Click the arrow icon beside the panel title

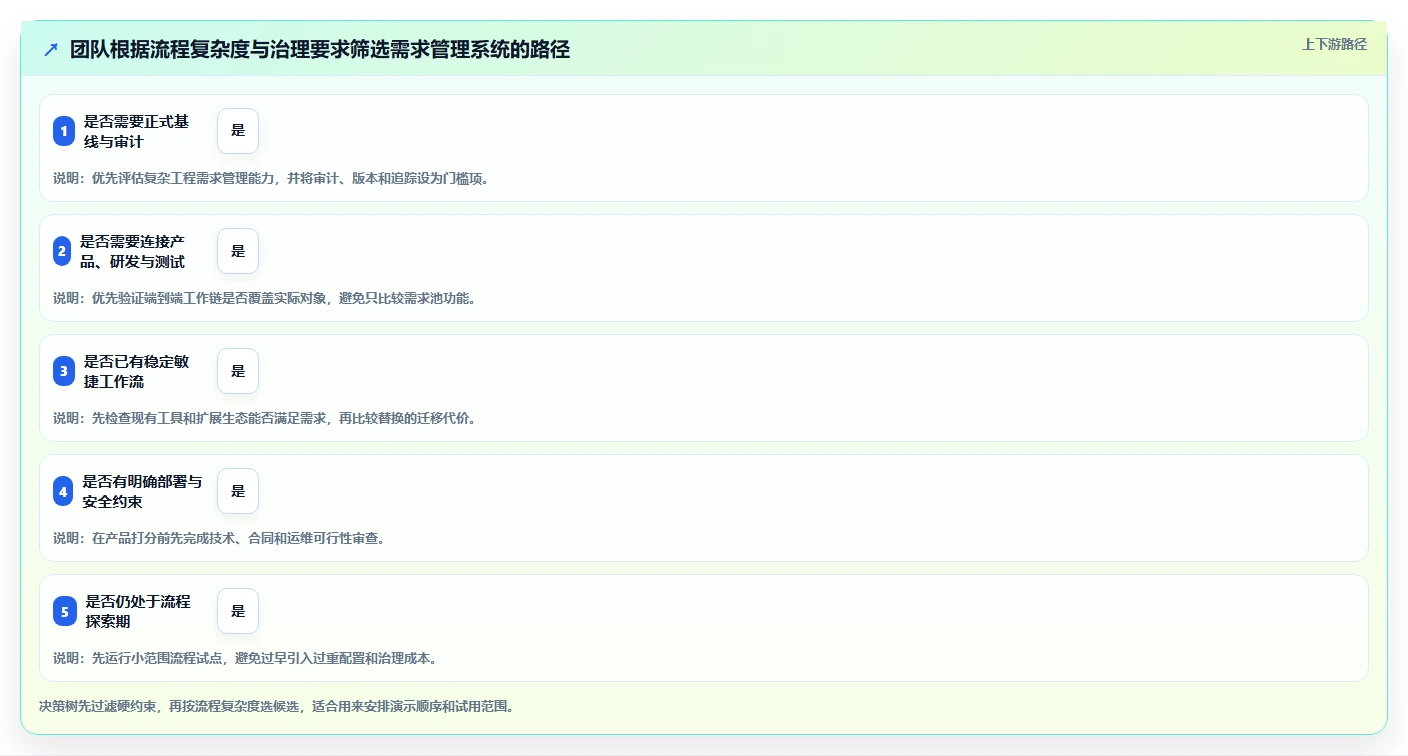coord(51,50)
